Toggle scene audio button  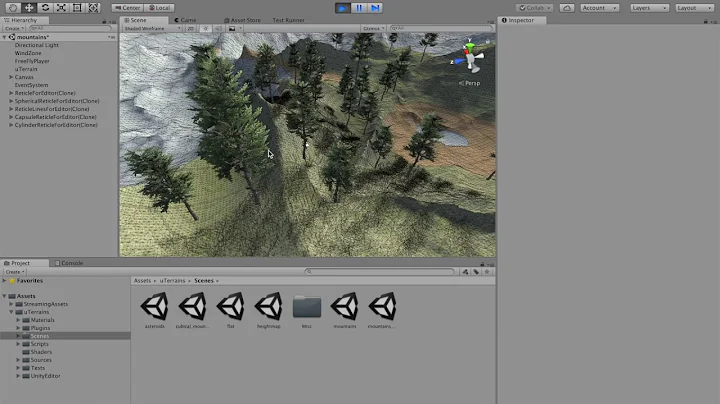(219, 28)
